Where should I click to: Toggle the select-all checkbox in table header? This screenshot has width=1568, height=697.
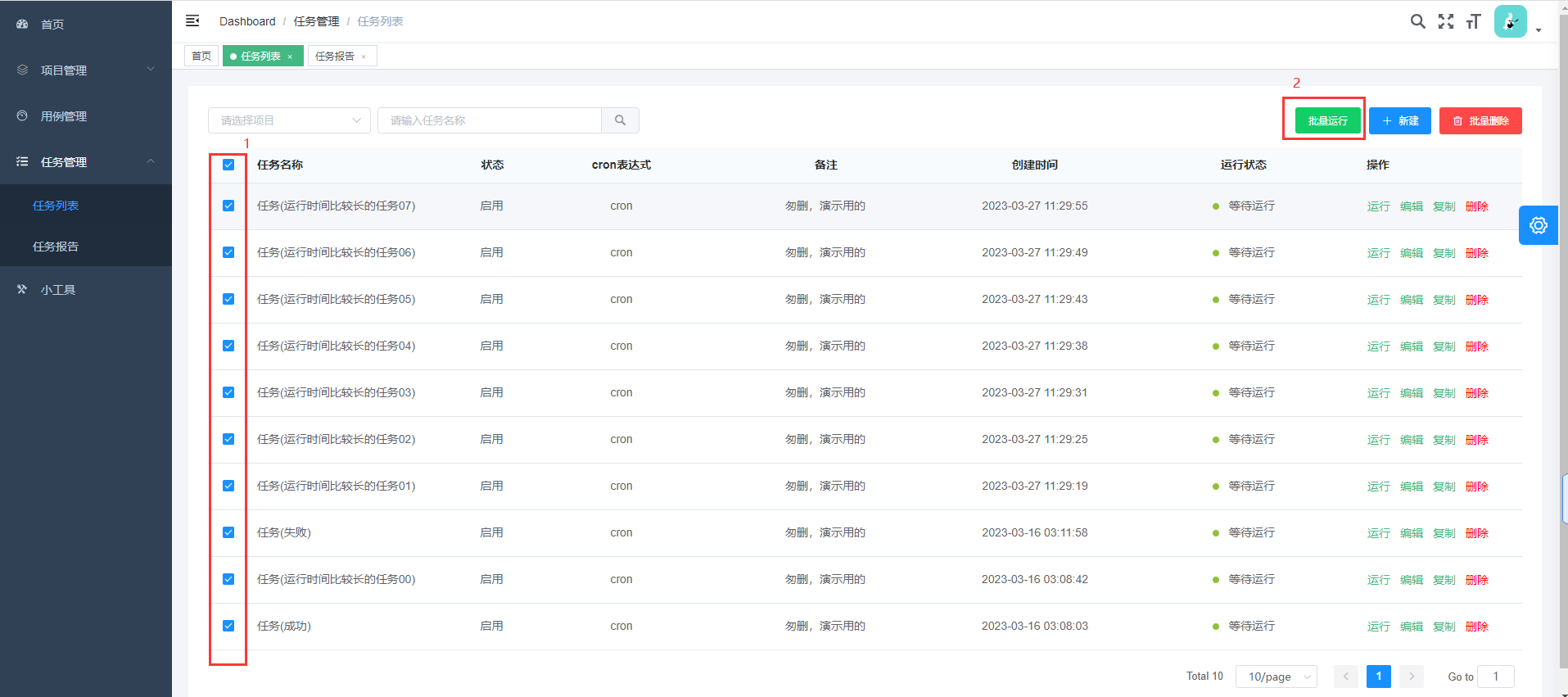(x=228, y=165)
